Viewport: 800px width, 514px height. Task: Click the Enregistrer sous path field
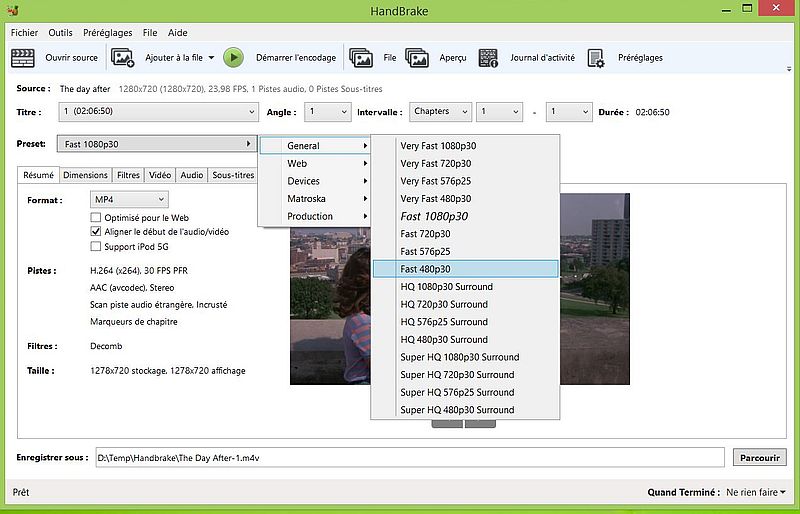[410, 457]
